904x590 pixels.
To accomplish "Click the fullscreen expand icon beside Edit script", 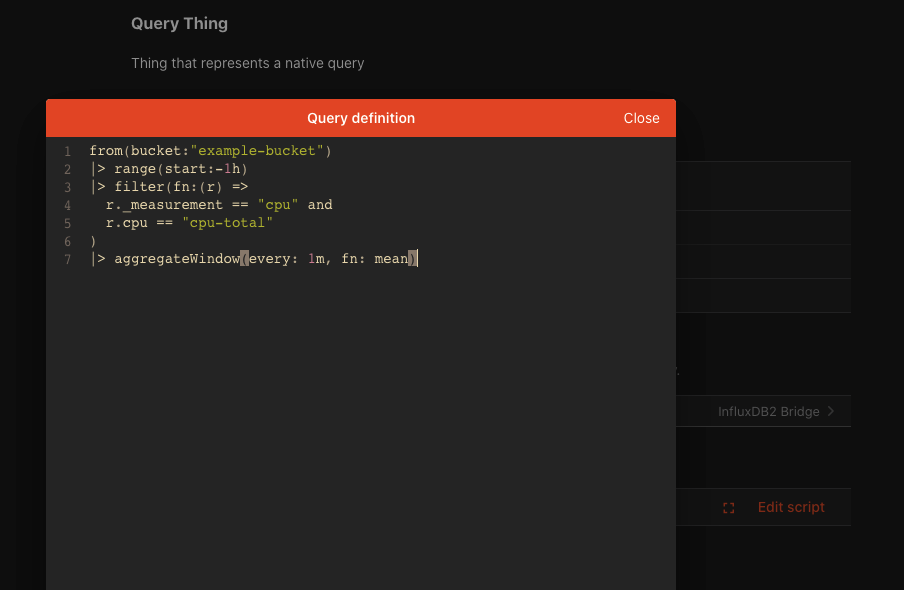I will pyautogui.click(x=728, y=507).
